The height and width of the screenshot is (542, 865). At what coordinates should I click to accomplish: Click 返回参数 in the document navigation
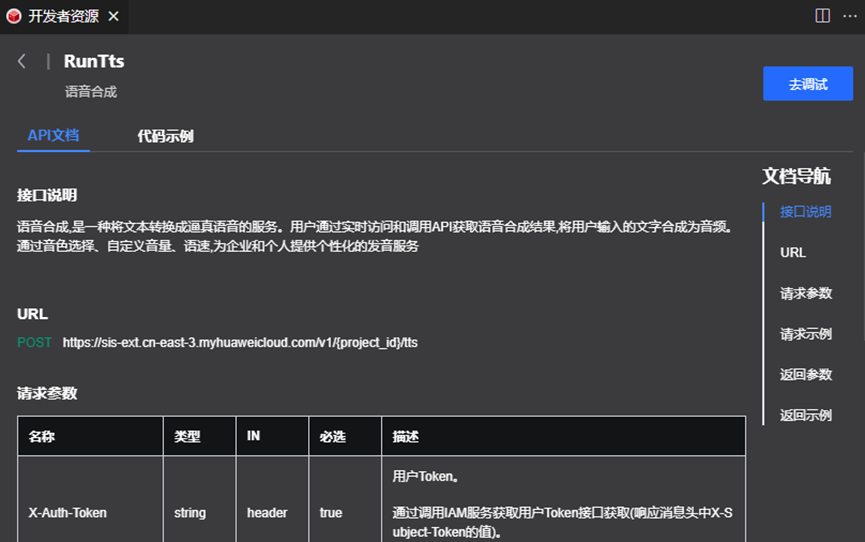coord(805,374)
